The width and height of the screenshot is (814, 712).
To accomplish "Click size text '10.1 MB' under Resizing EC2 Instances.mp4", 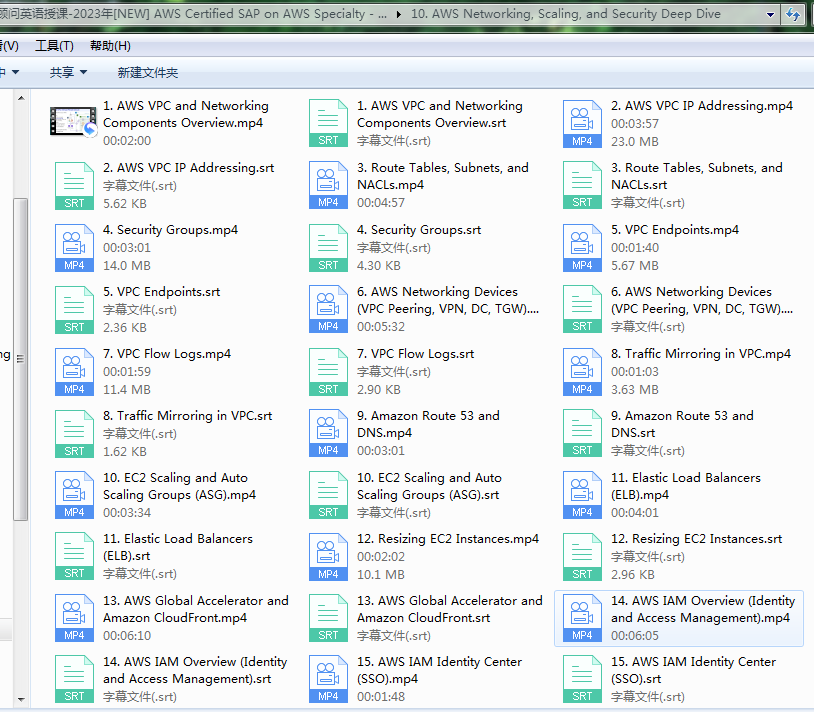I will point(381,575).
